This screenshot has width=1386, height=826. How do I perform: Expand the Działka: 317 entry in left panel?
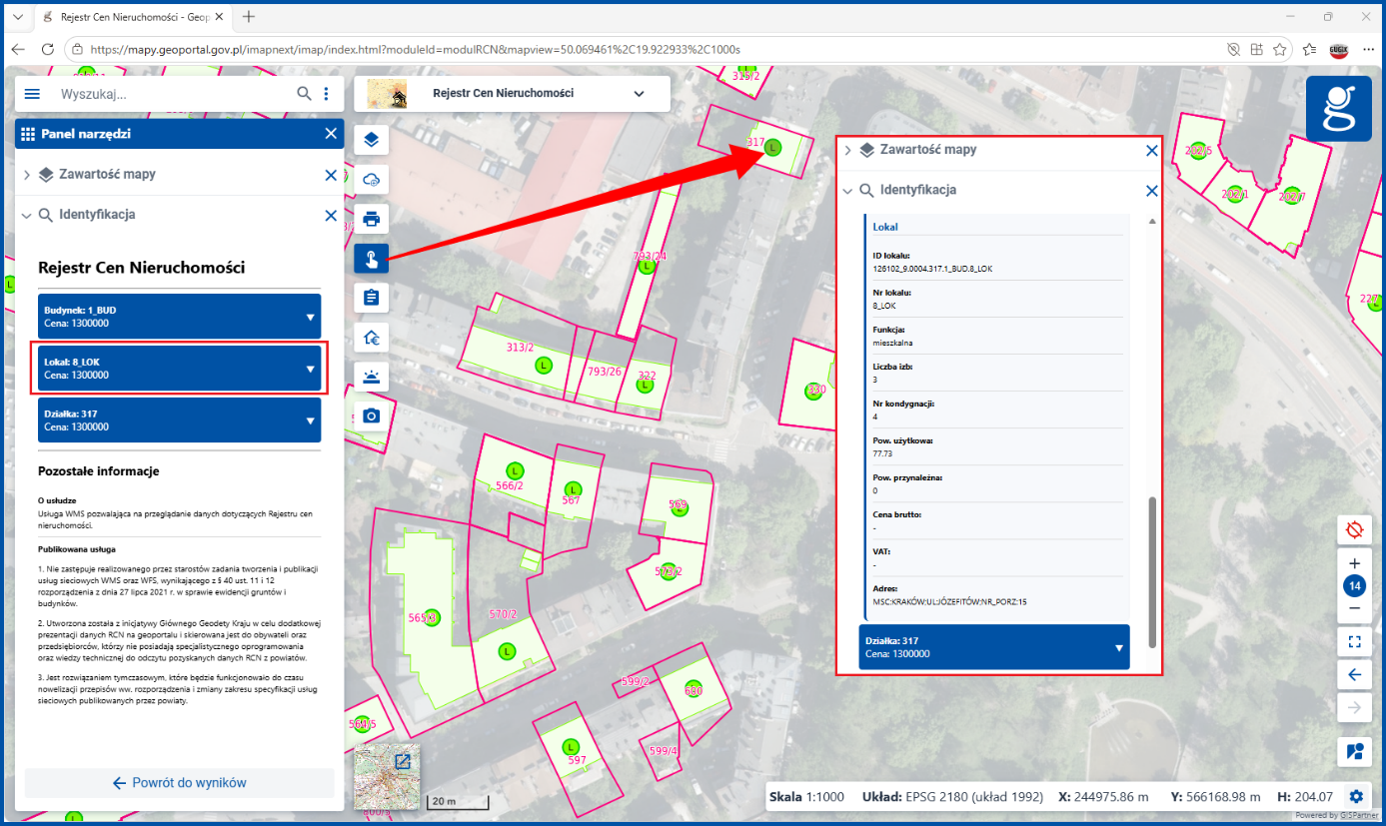coord(180,420)
